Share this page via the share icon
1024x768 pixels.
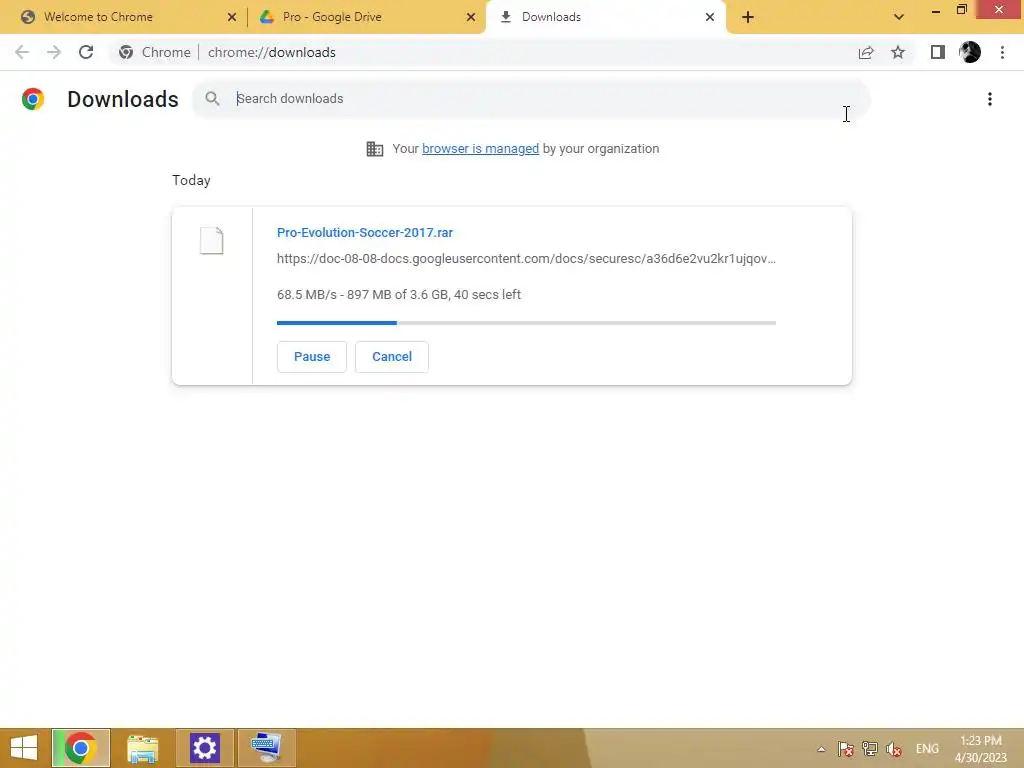tap(866, 52)
